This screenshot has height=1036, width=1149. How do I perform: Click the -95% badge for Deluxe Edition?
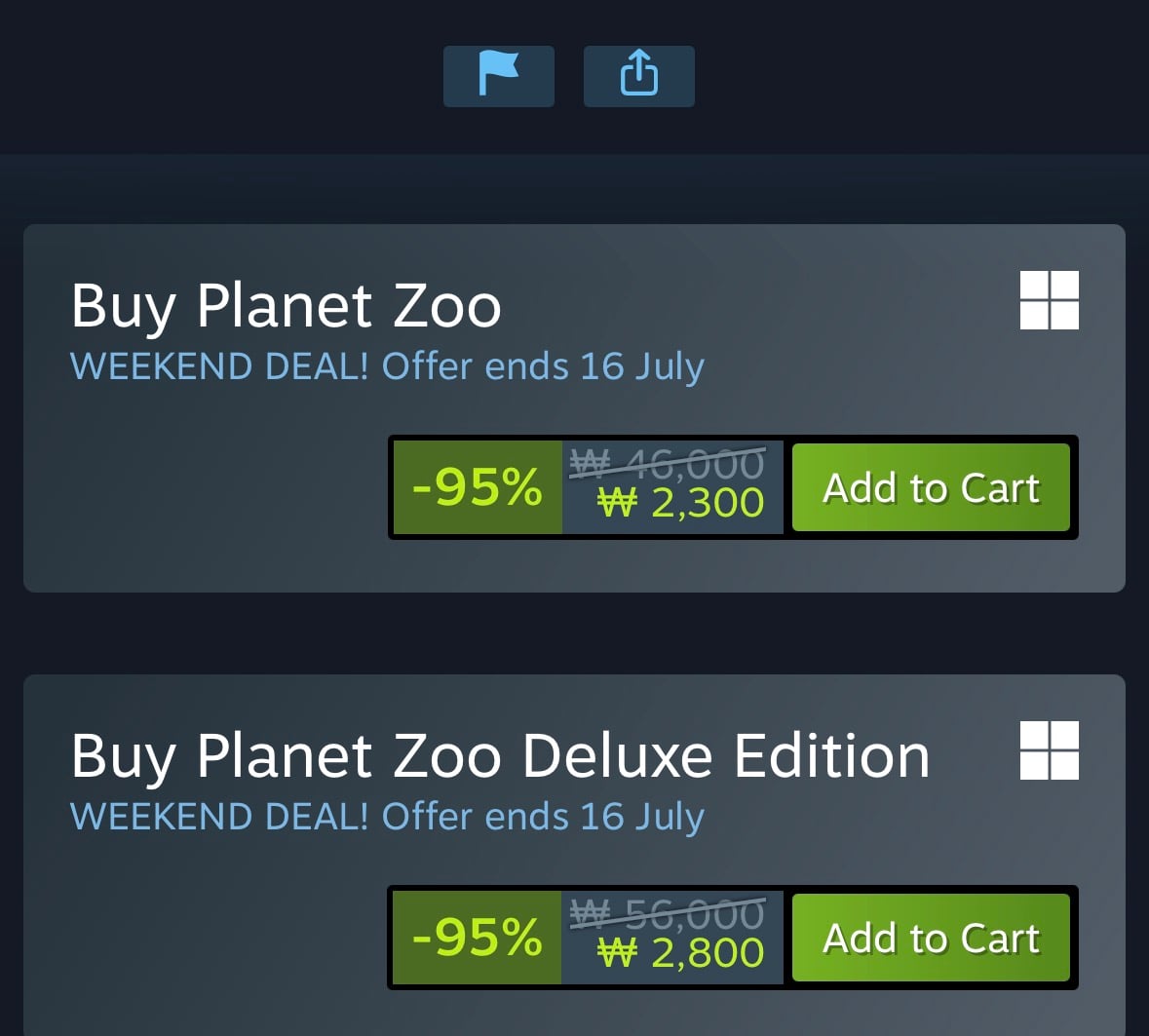[x=478, y=938]
